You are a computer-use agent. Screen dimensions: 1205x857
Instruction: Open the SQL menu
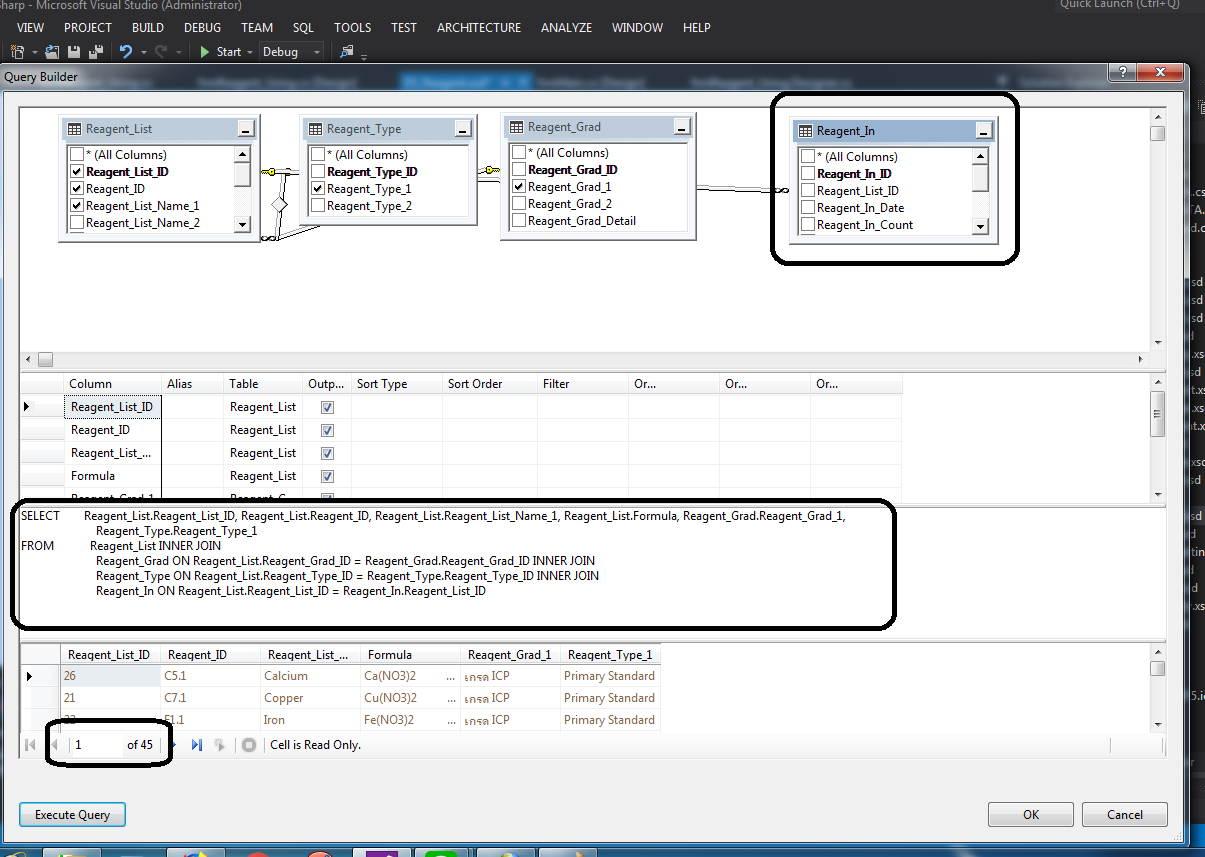click(303, 27)
